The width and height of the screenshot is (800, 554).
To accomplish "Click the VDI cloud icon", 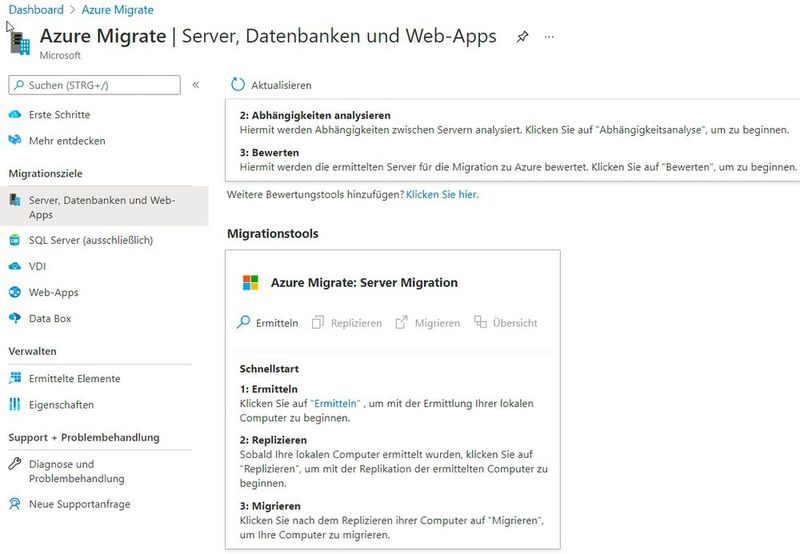I will coord(15,266).
